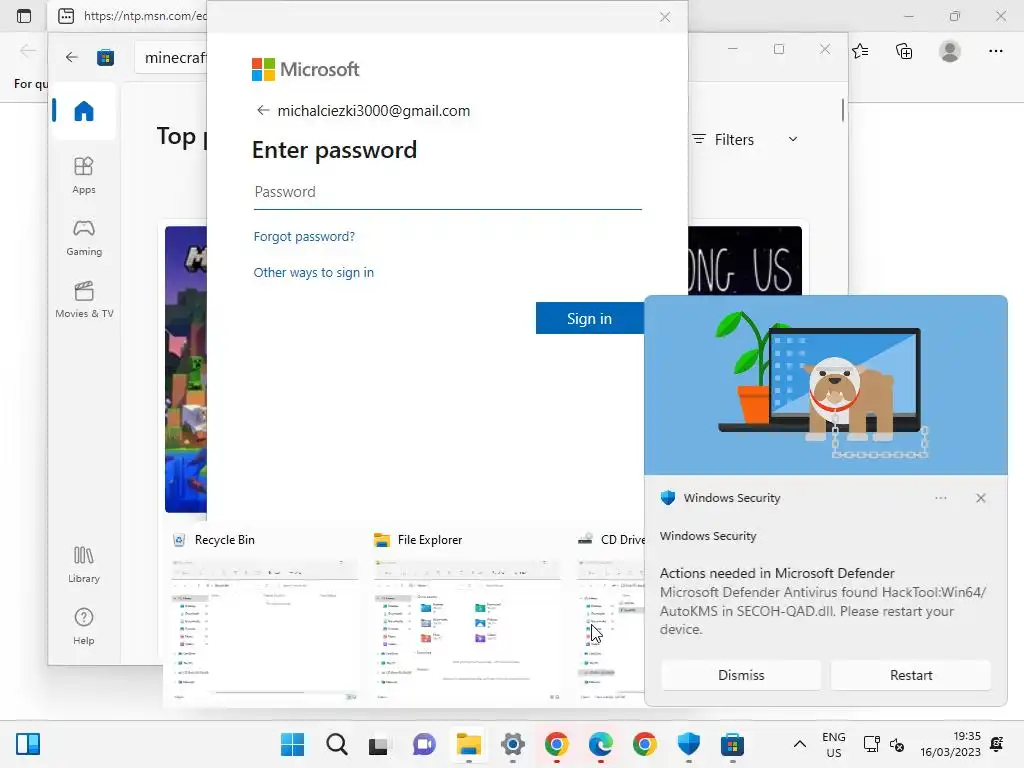Open Microsoft Store on taskbar
Screen dimensions: 1024x768
tap(732, 744)
